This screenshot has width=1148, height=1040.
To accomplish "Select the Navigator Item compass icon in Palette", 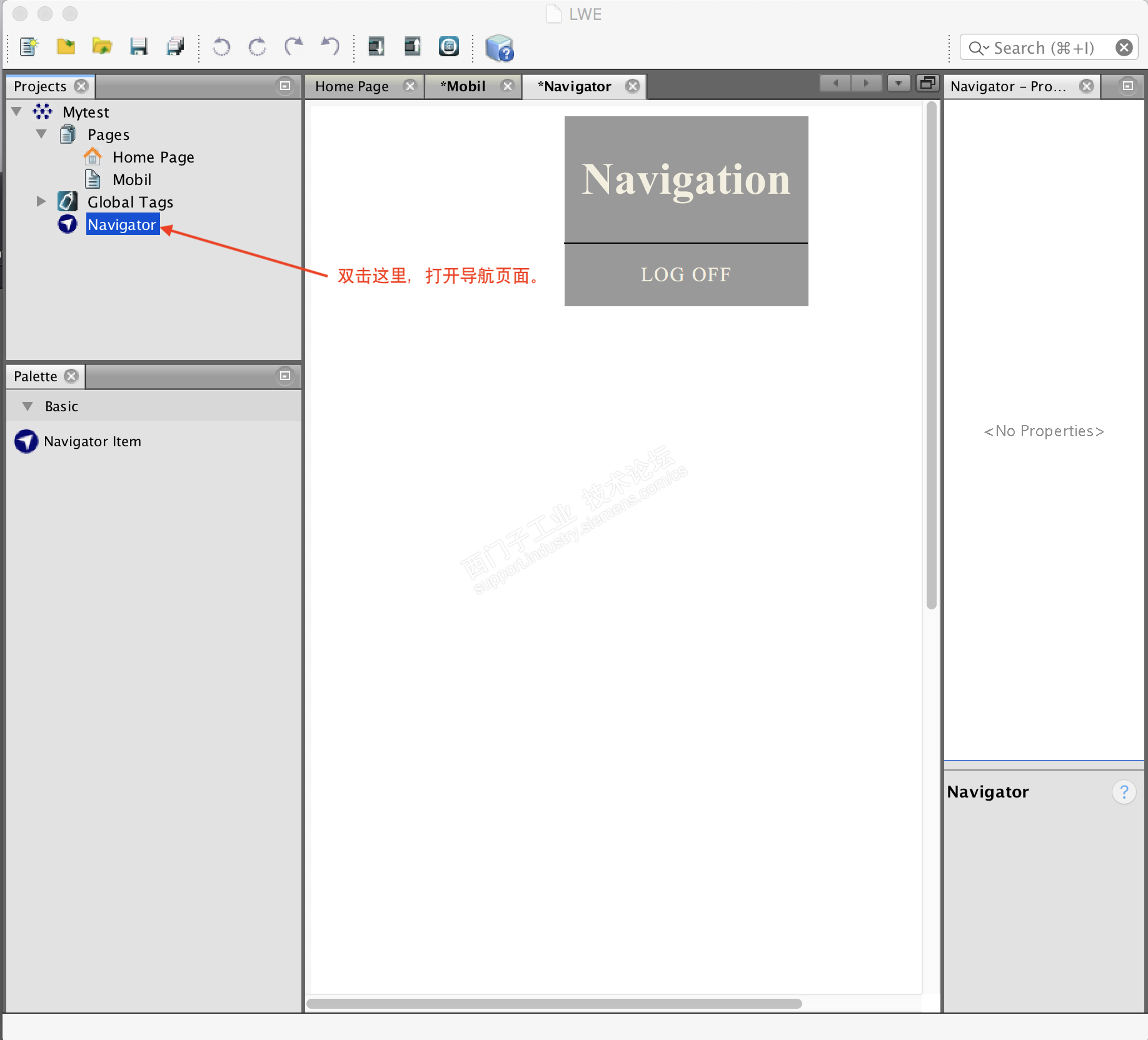I will coord(26,441).
